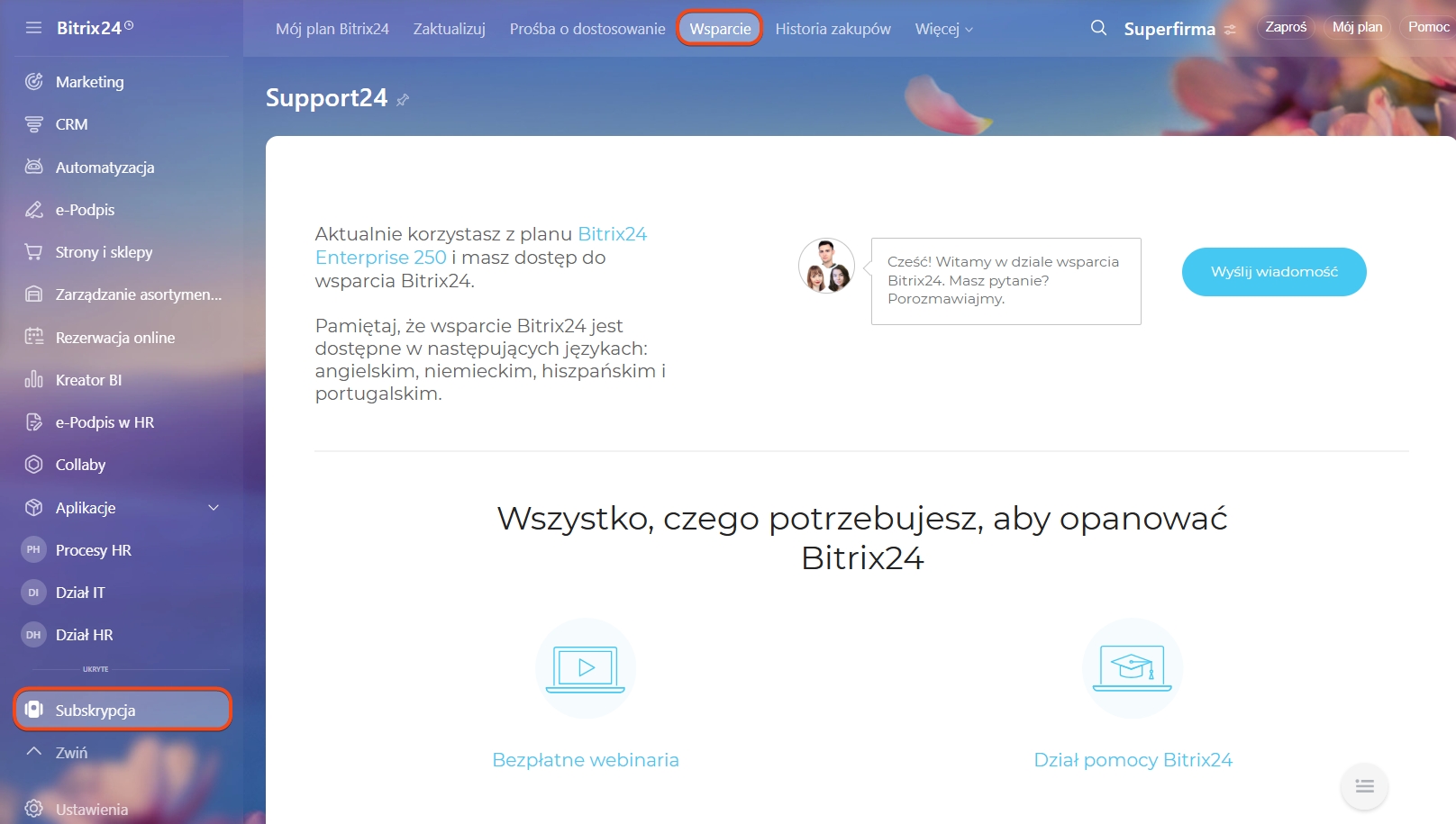Screen dimensions: 1456x824
Task: Follow the Bitrix24 Enterprise 250 link
Action: click(x=481, y=246)
